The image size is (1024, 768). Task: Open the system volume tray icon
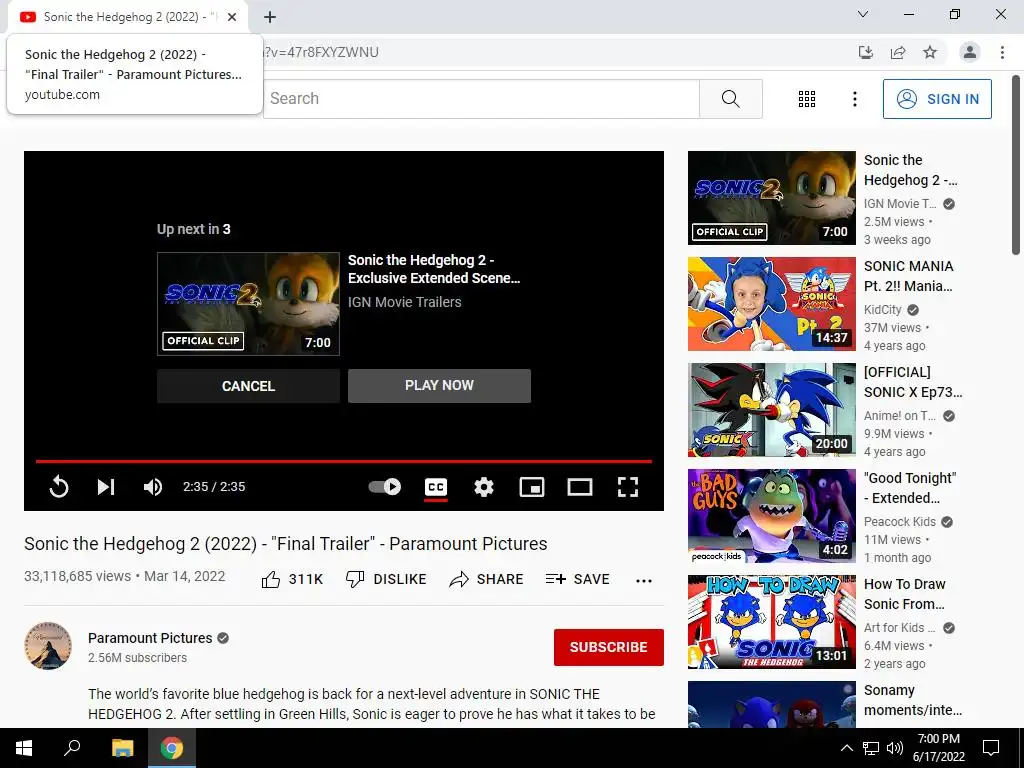pyautogui.click(x=895, y=748)
